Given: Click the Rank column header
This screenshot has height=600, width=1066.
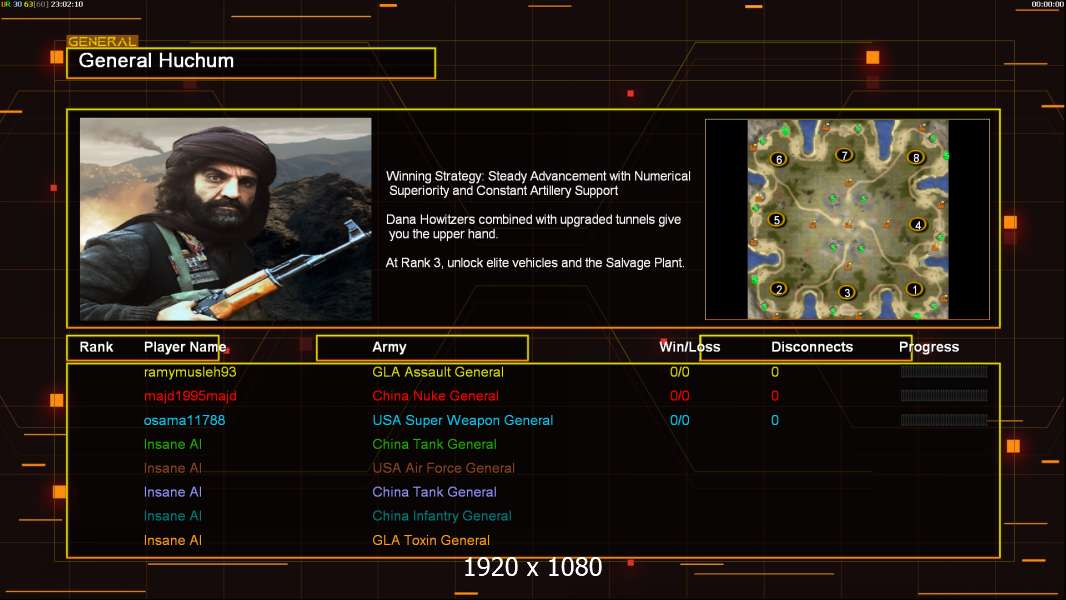Looking at the screenshot, I should [x=96, y=347].
